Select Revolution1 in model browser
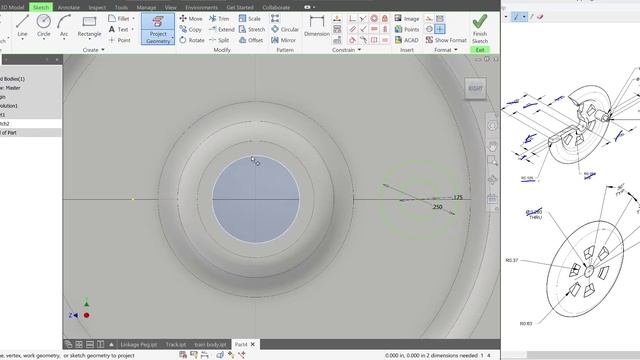Image resolution: width=640 pixels, height=360 pixels. pyautogui.click(x=9, y=106)
